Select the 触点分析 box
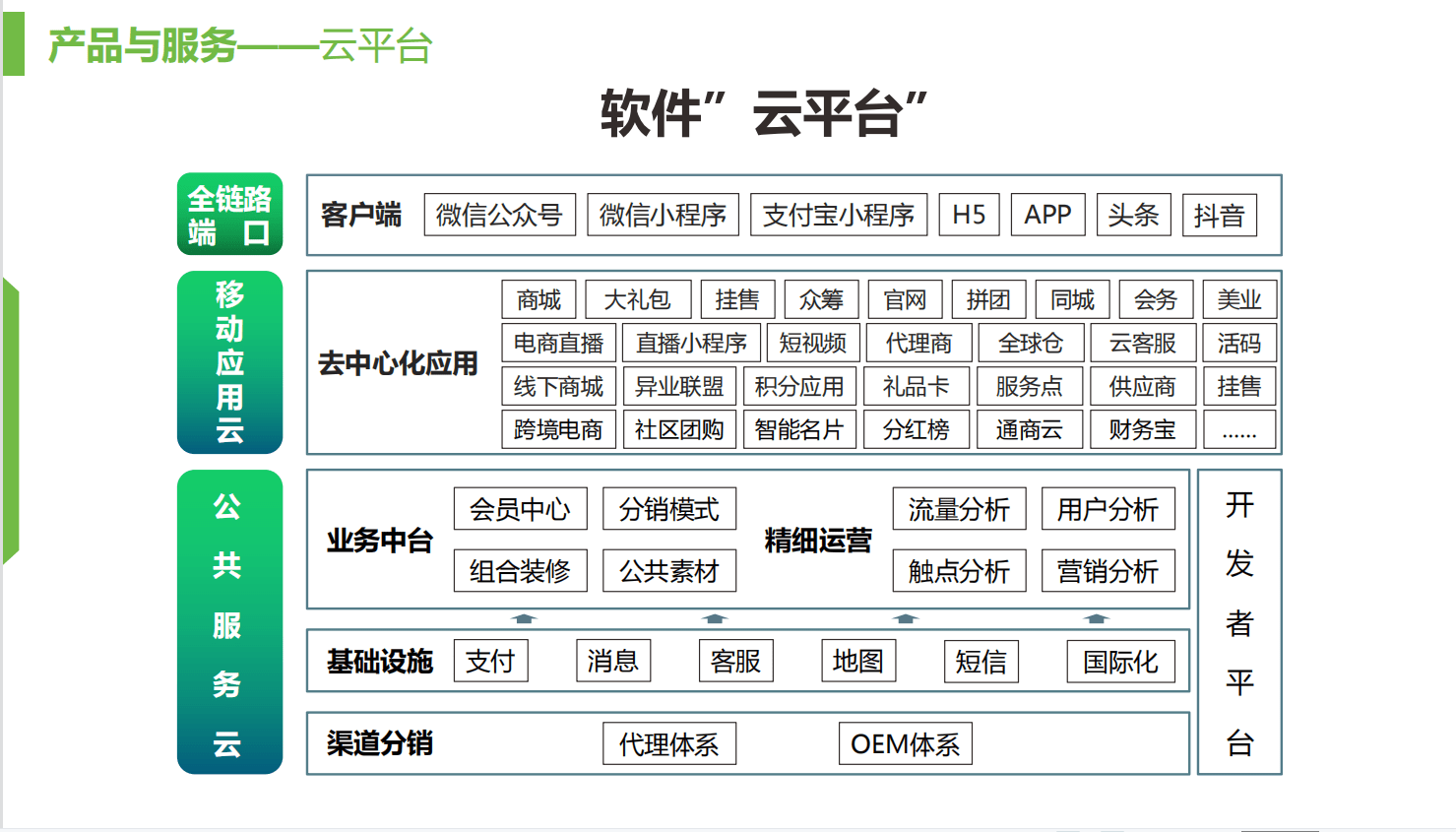 960,570
